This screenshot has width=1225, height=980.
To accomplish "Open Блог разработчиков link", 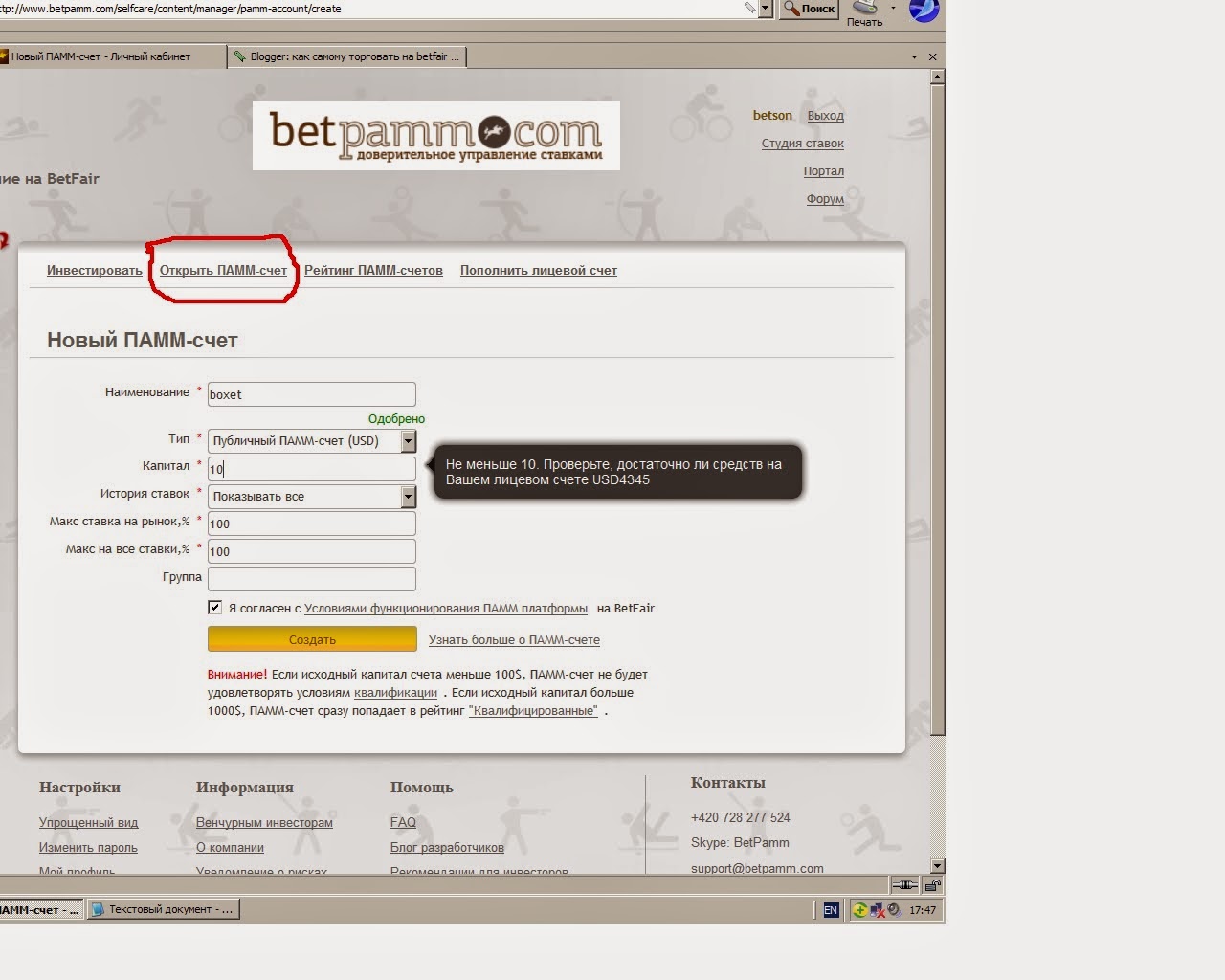I will [x=447, y=848].
